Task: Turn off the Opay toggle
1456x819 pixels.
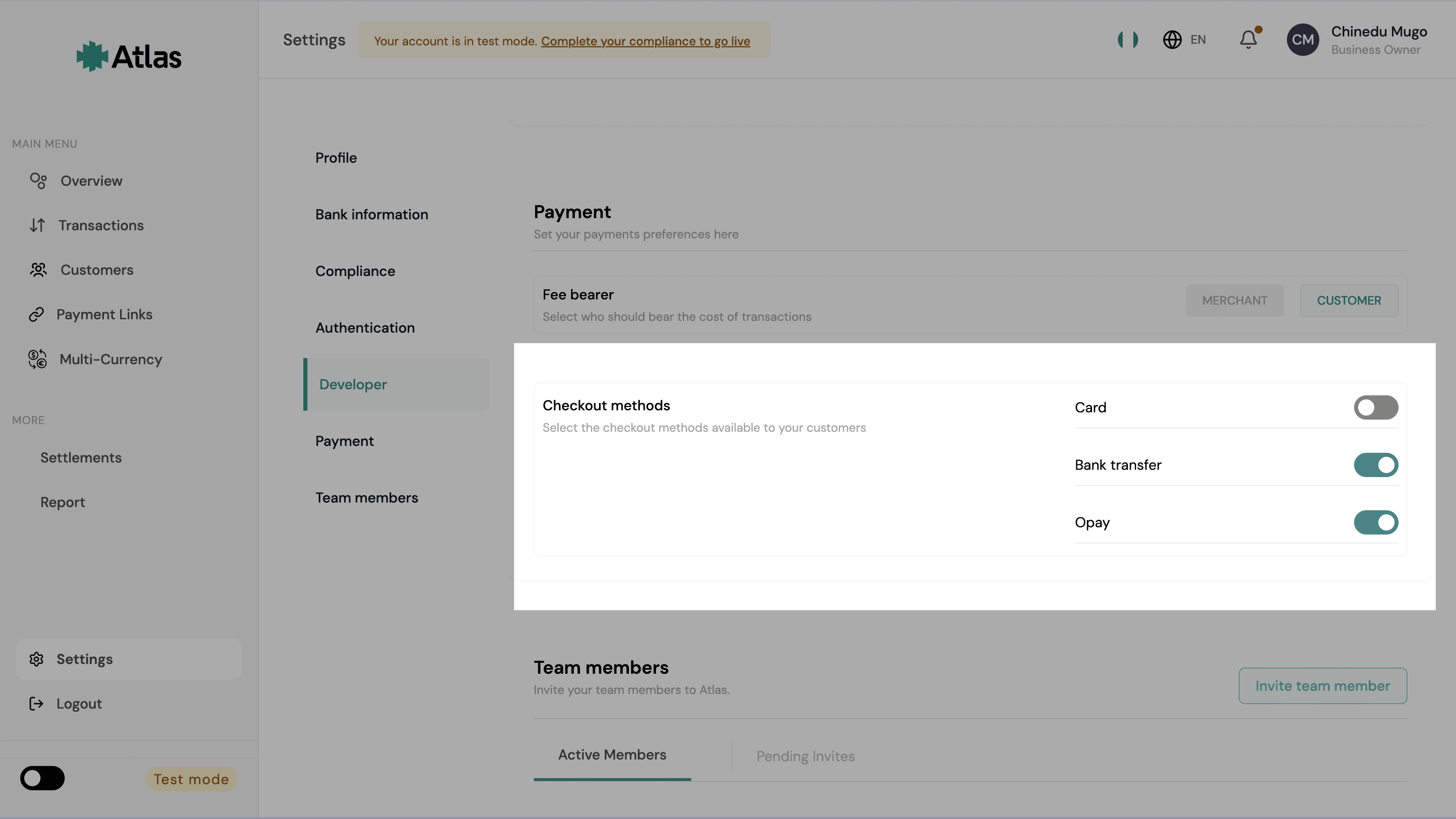Action: (1376, 522)
